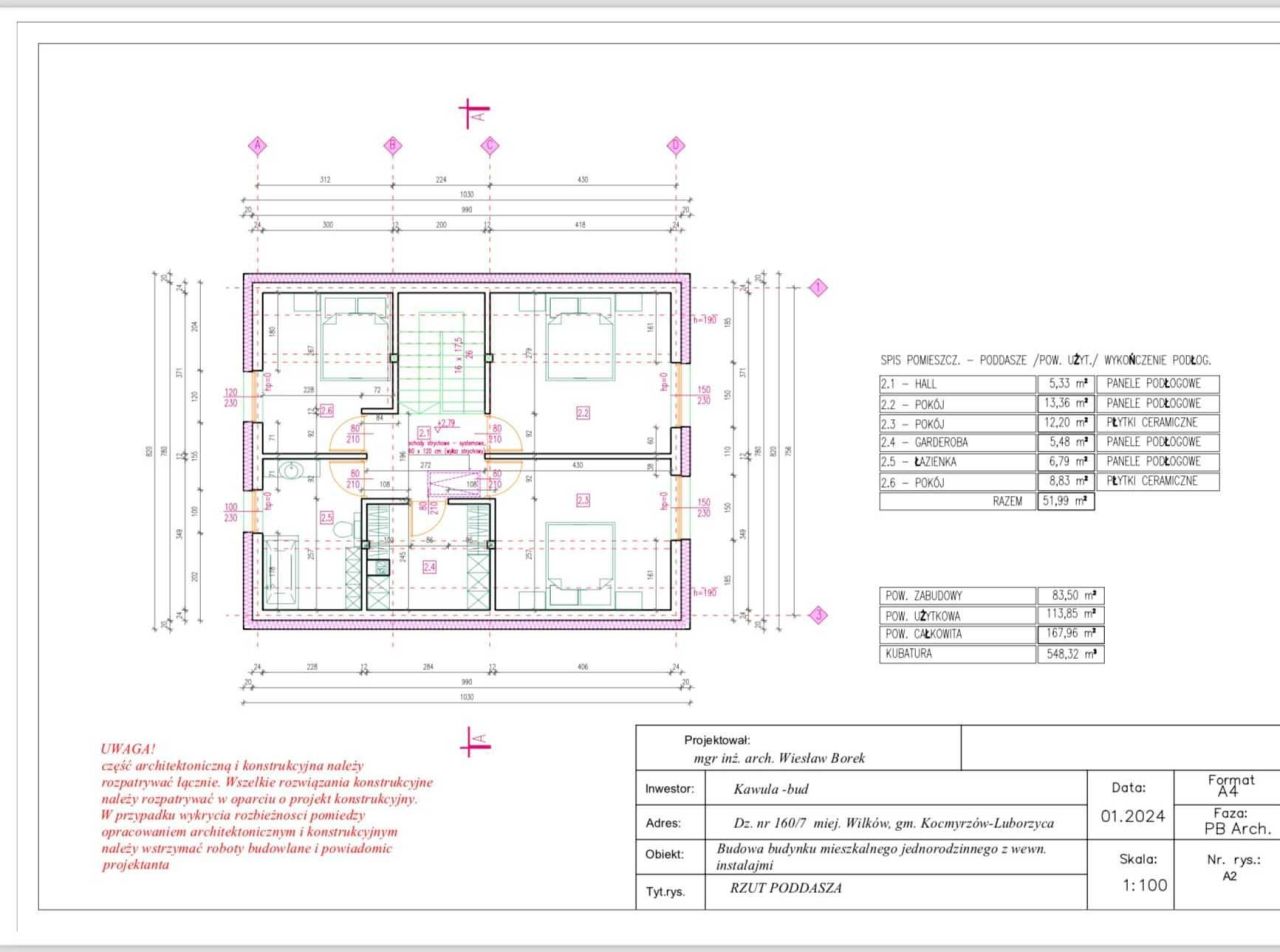Click the area value '8,83 m²'
This screenshot has height=952, width=1280.
point(1066,482)
